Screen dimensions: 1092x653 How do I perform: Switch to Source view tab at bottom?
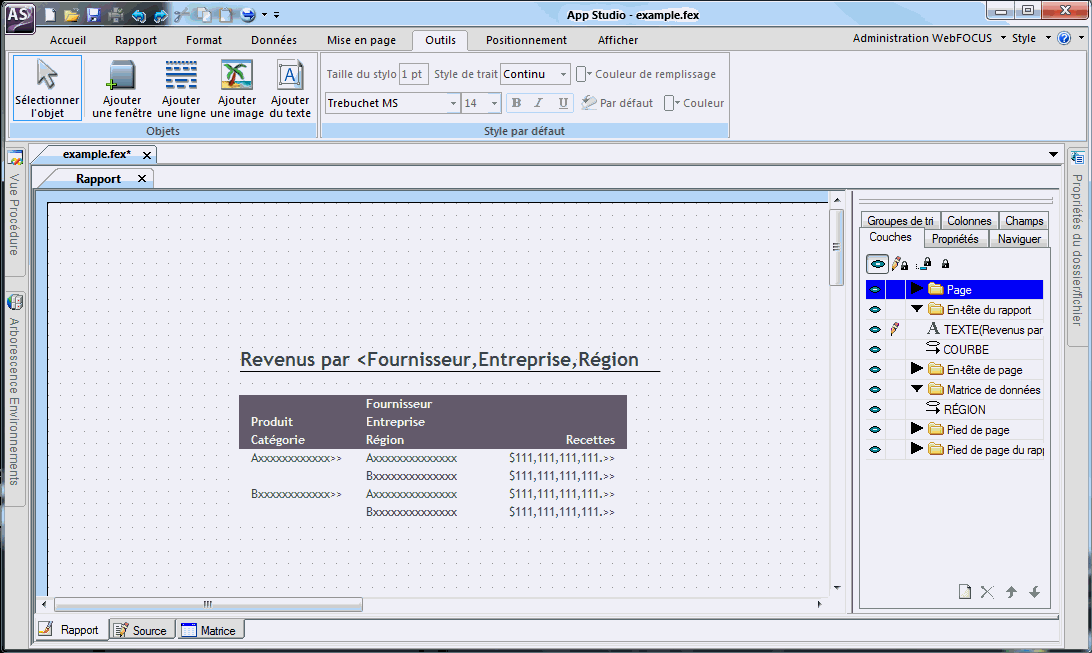coord(141,630)
